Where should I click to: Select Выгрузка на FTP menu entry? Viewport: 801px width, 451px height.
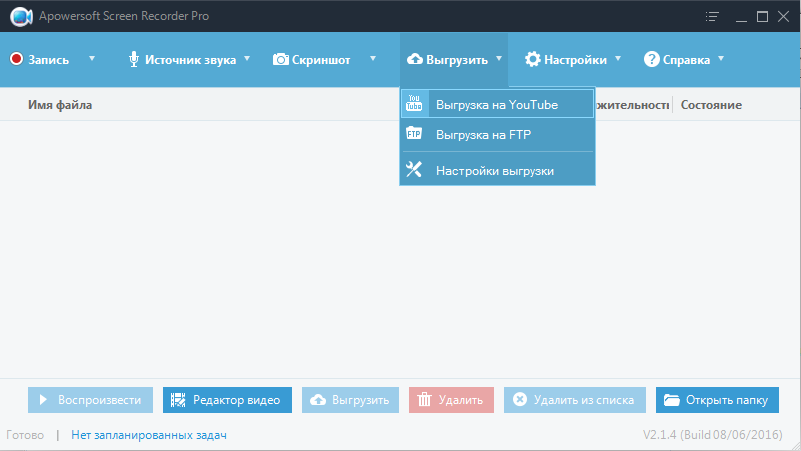(498, 134)
